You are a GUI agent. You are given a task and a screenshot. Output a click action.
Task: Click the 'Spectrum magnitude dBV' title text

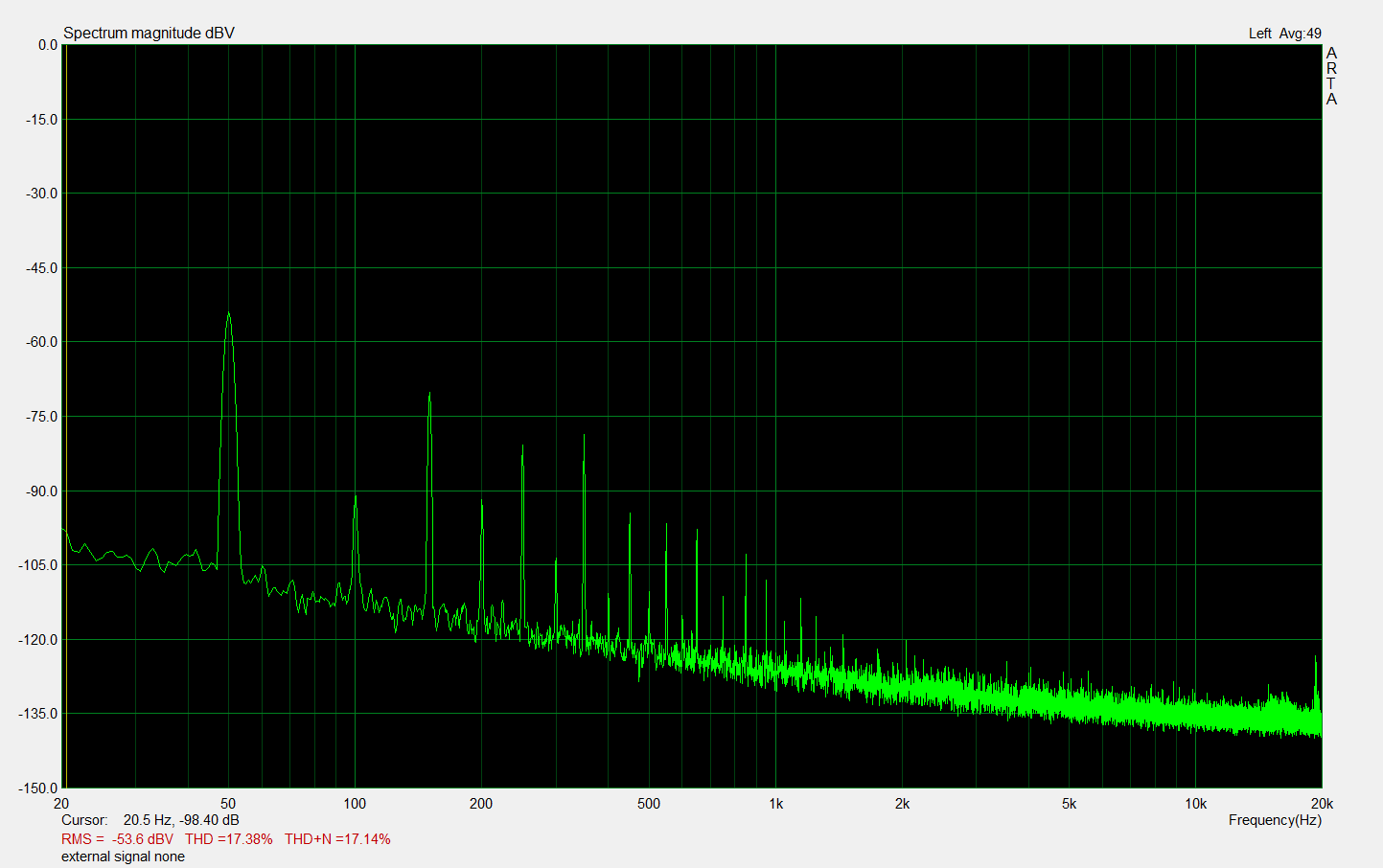(x=149, y=33)
